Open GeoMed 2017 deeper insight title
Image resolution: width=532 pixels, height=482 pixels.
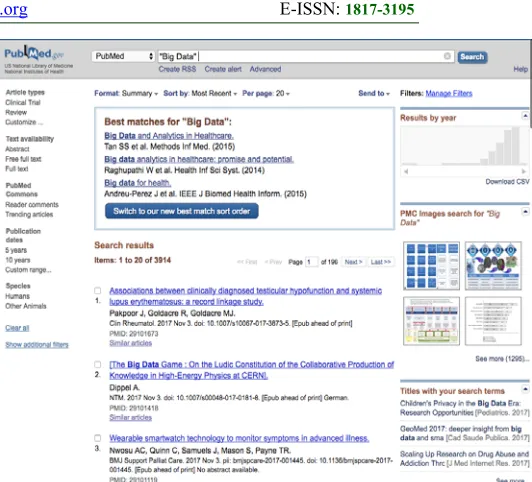click(464, 433)
